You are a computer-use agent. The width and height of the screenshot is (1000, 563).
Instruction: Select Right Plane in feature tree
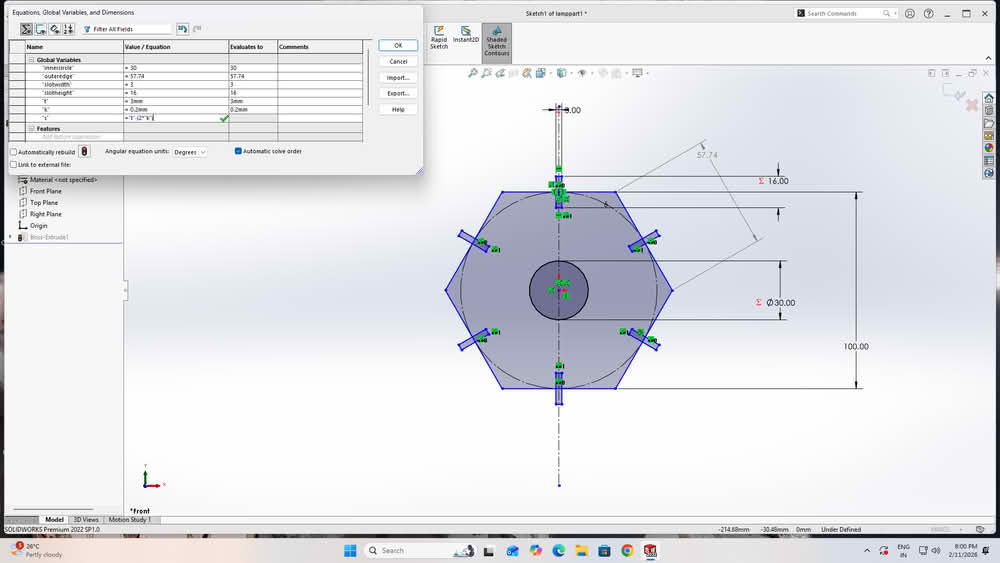point(45,214)
